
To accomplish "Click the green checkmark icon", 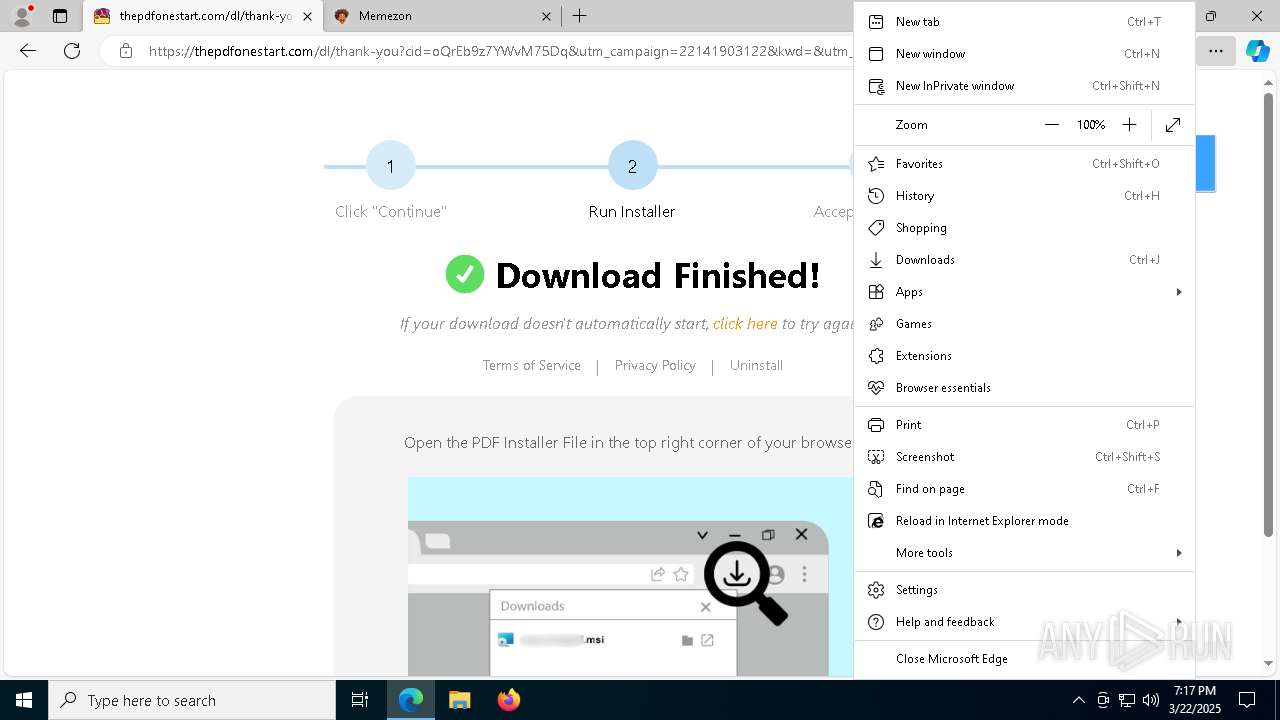I will pos(465,274).
